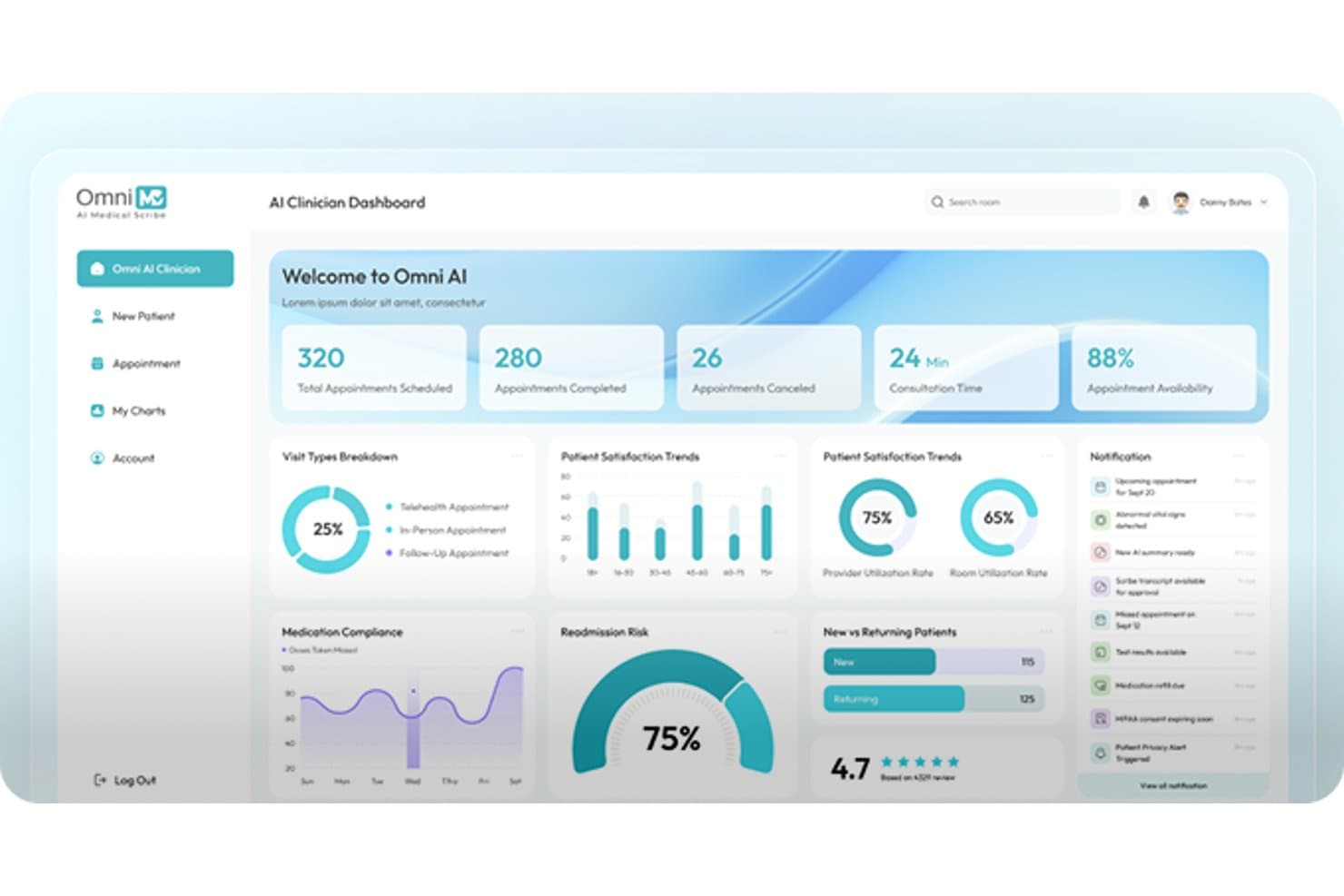Click the Telehealth Appointment legend entry

click(447, 507)
